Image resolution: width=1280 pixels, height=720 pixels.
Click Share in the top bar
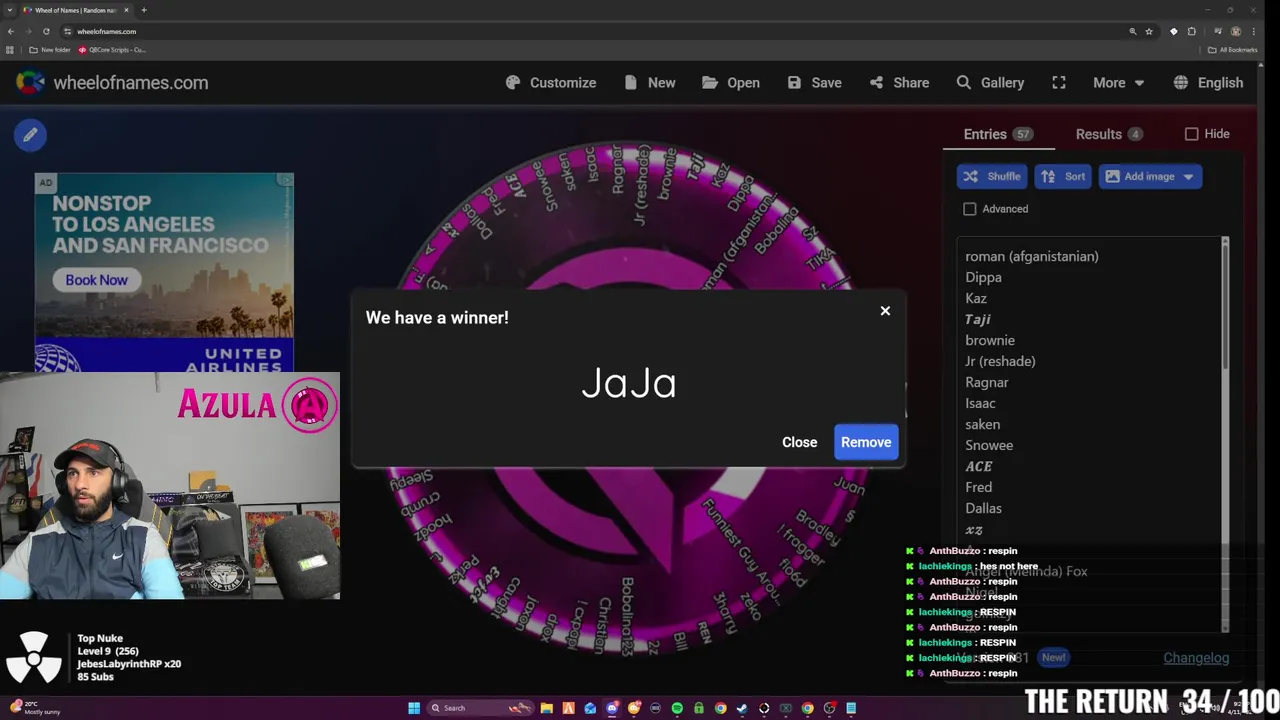[899, 83]
